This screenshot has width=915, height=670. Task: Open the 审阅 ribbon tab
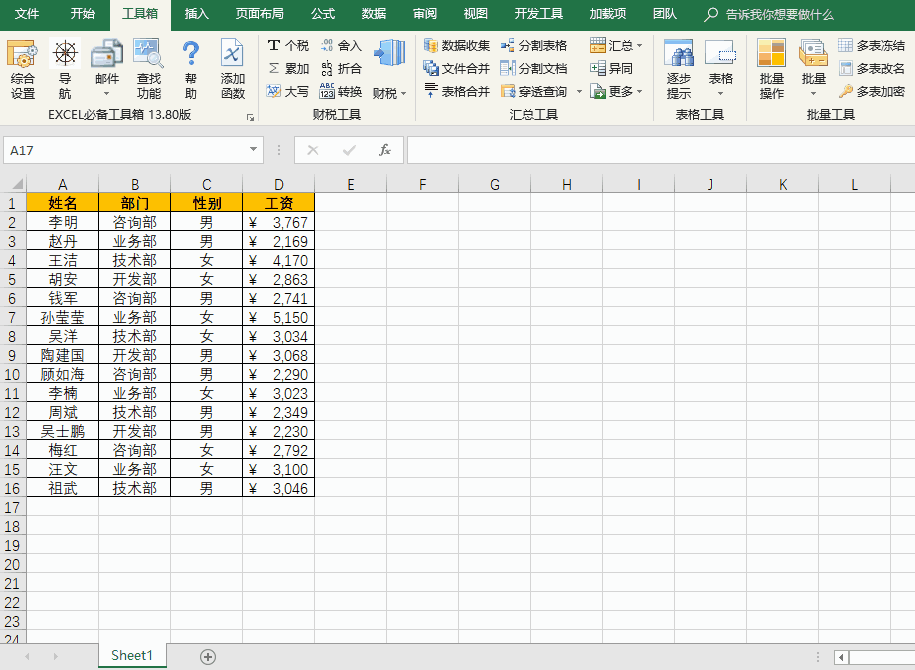[x=424, y=14]
